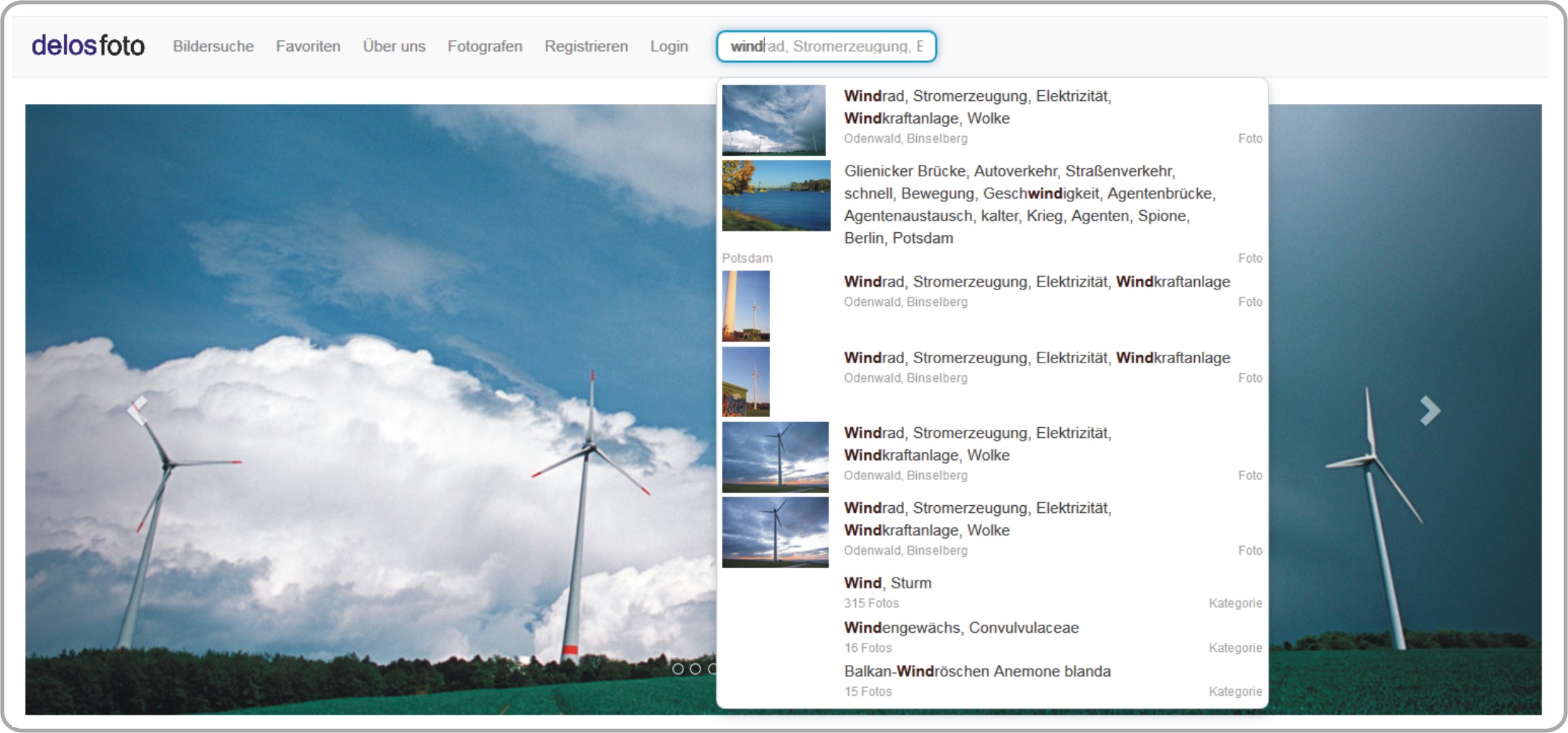Select the second carousel indicator dot
Screen dimensions: 1568x733
(x=695, y=669)
